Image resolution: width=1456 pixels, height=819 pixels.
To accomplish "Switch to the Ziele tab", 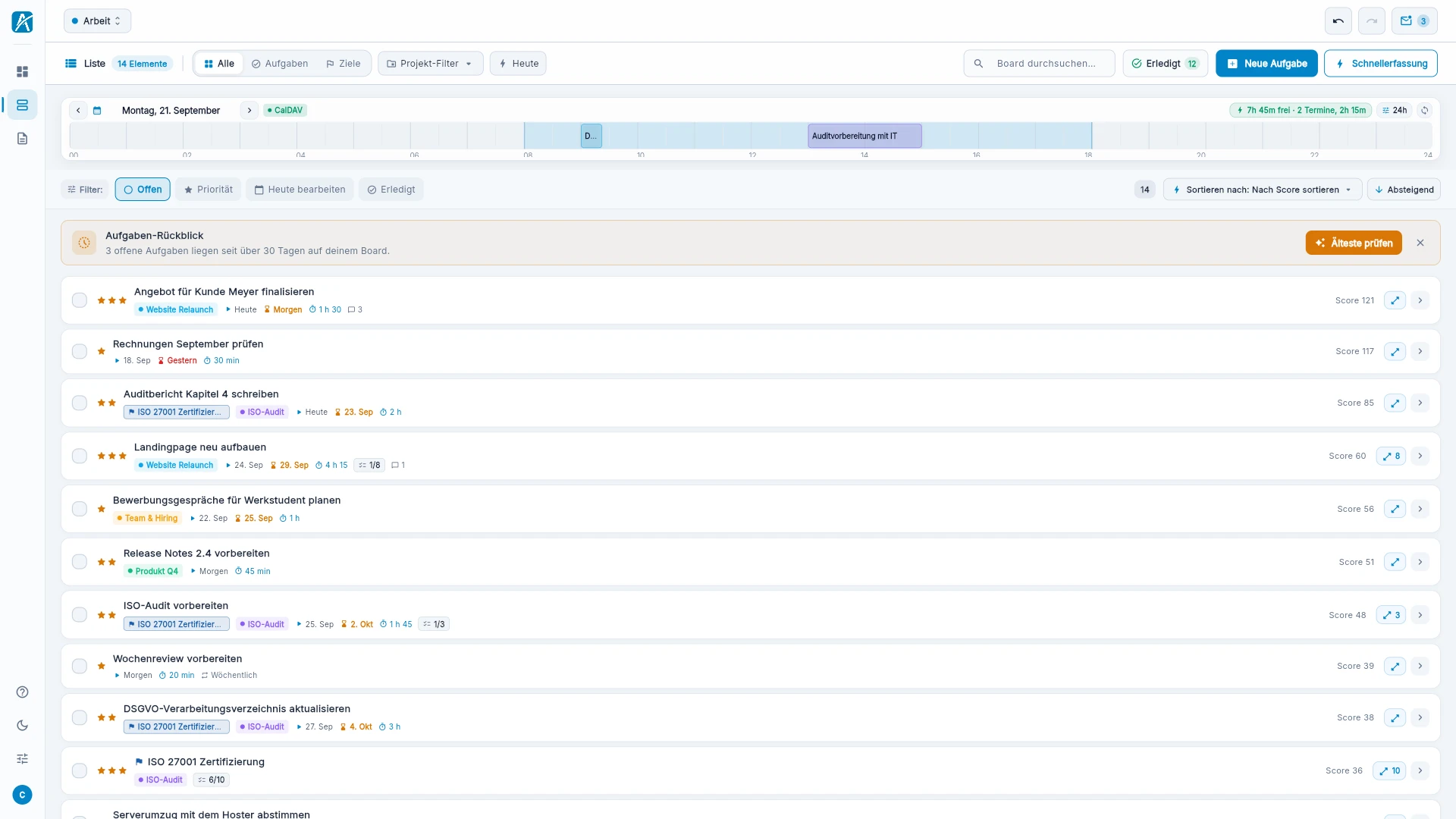I will (x=343, y=64).
